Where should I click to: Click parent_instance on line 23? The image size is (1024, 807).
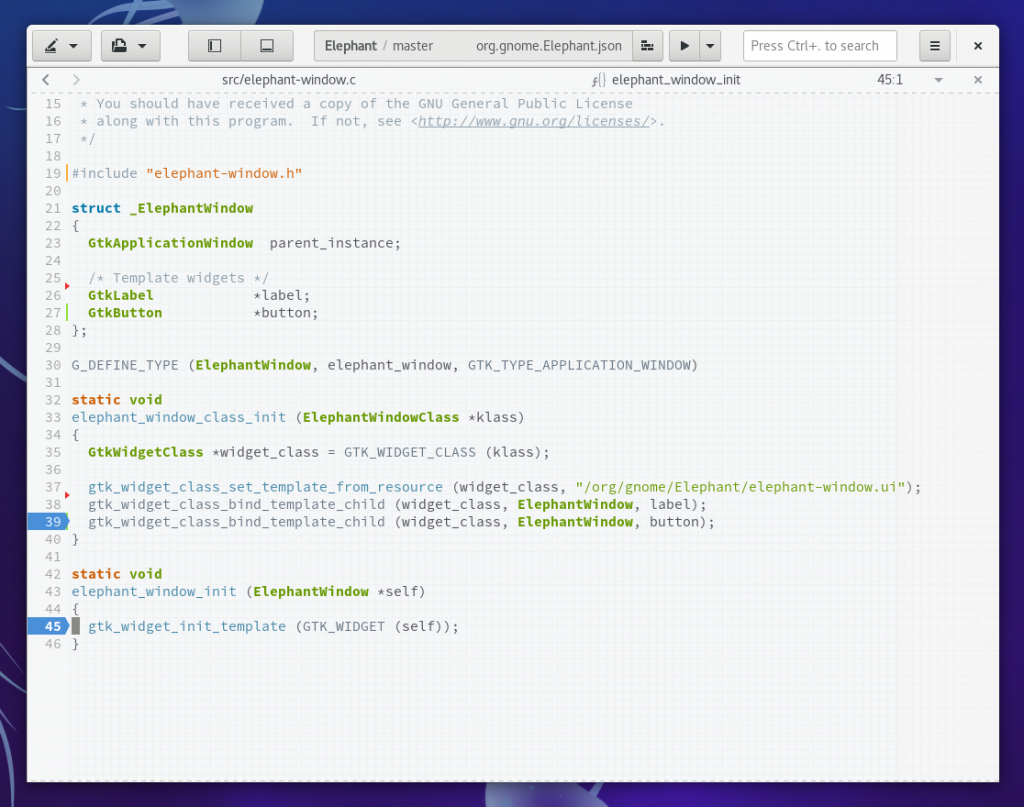pos(331,243)
